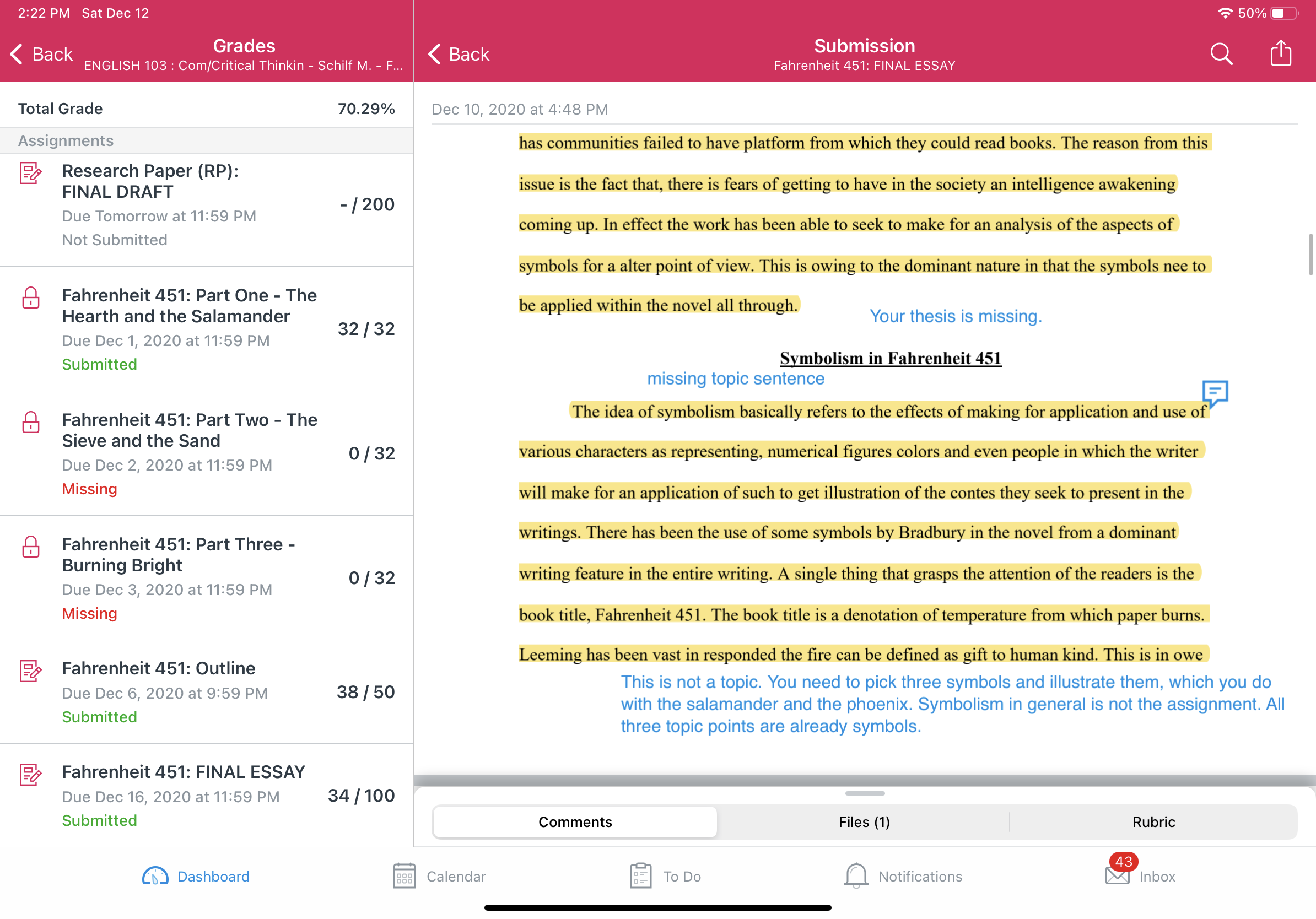The width and height of the screenshot is (1316, 919).
Task: Tap the search icon in Submission header
Action: point(1221,54)
